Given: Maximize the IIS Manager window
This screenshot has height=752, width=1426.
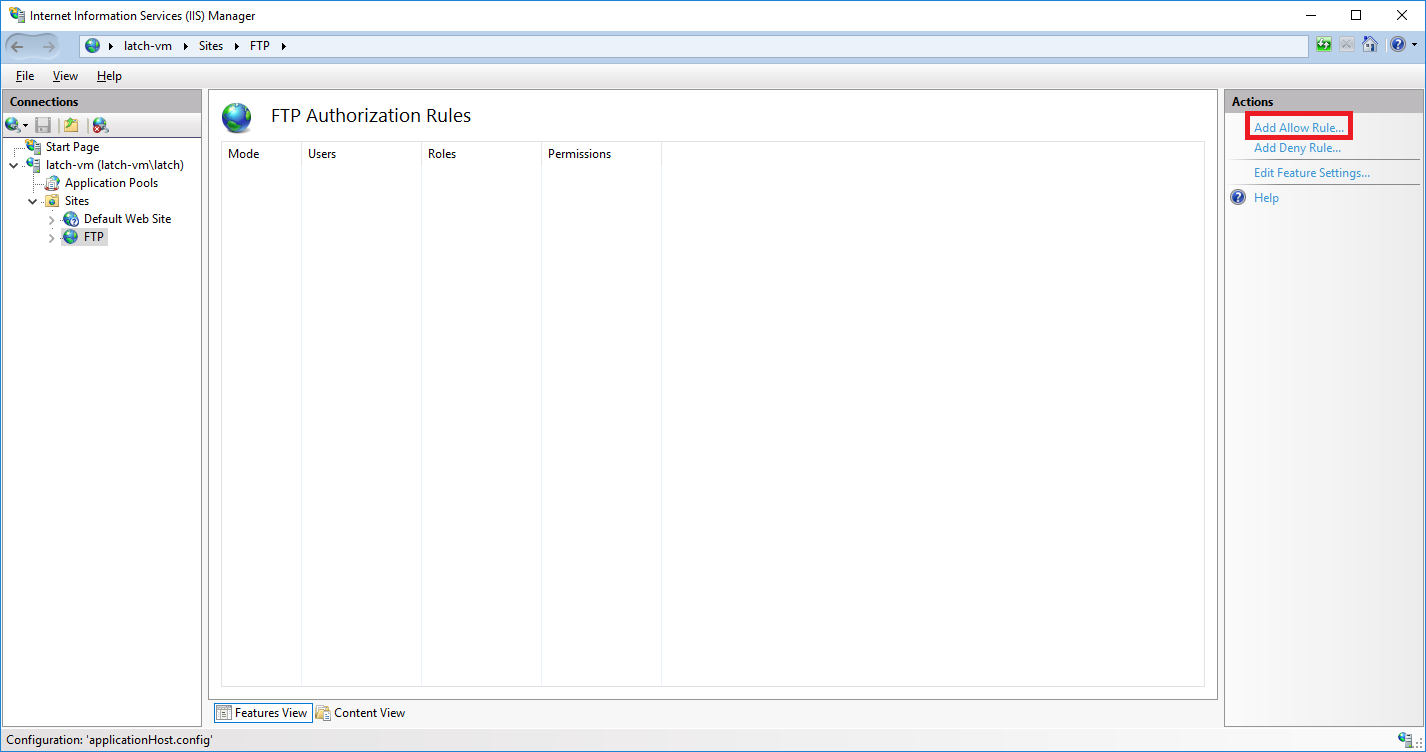Looking at the screenshot, I should (1356, 15).
